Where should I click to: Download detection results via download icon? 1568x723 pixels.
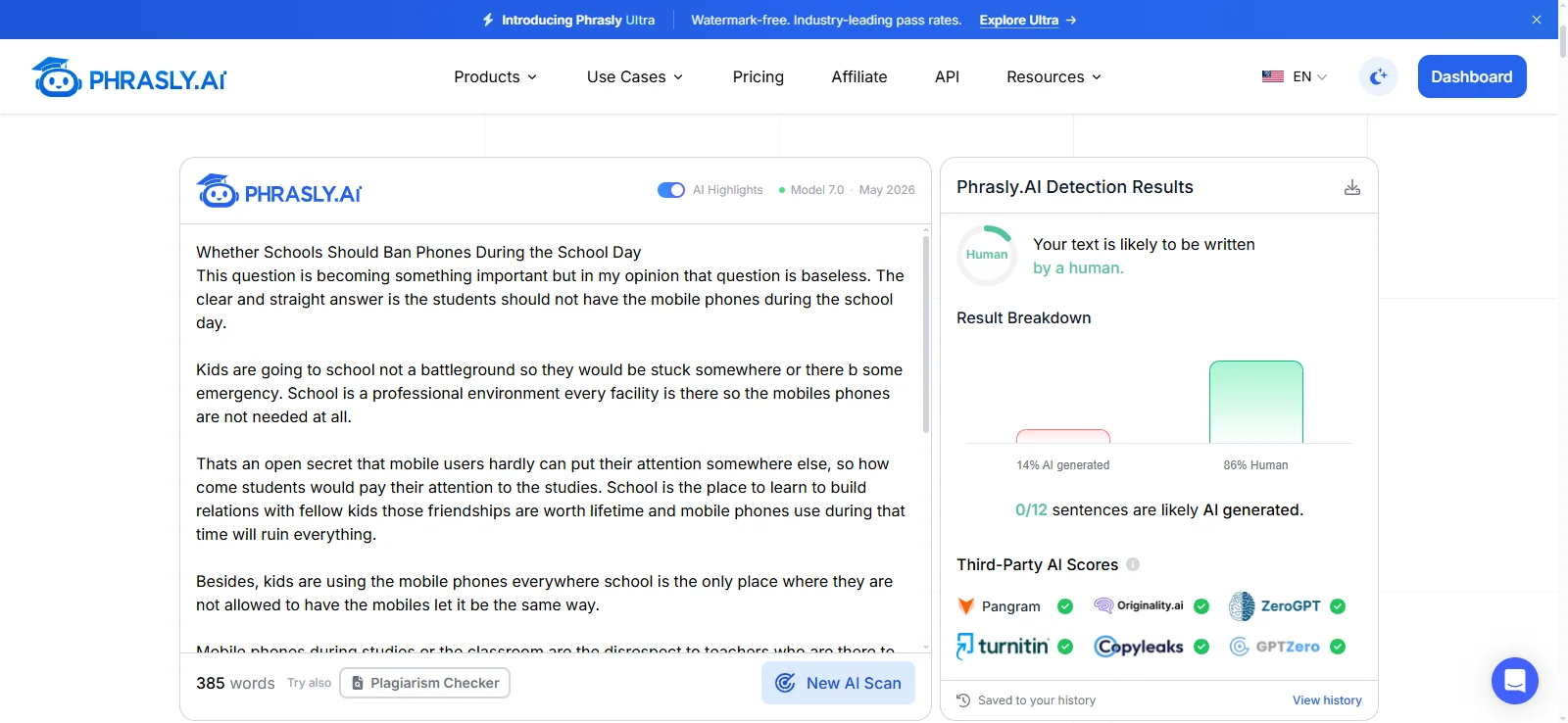click(1352, 187)
